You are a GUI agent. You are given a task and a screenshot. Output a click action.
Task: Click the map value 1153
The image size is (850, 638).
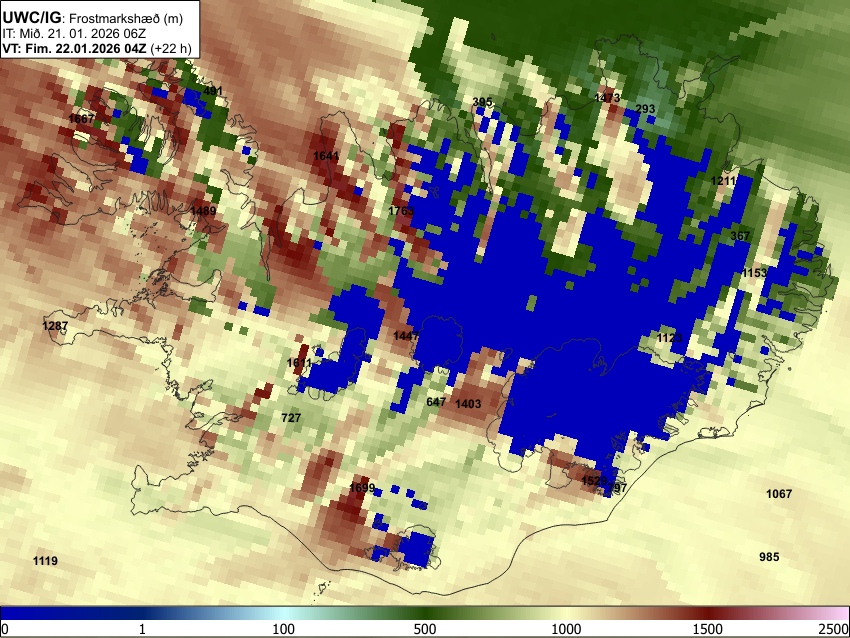coord(755,273)
